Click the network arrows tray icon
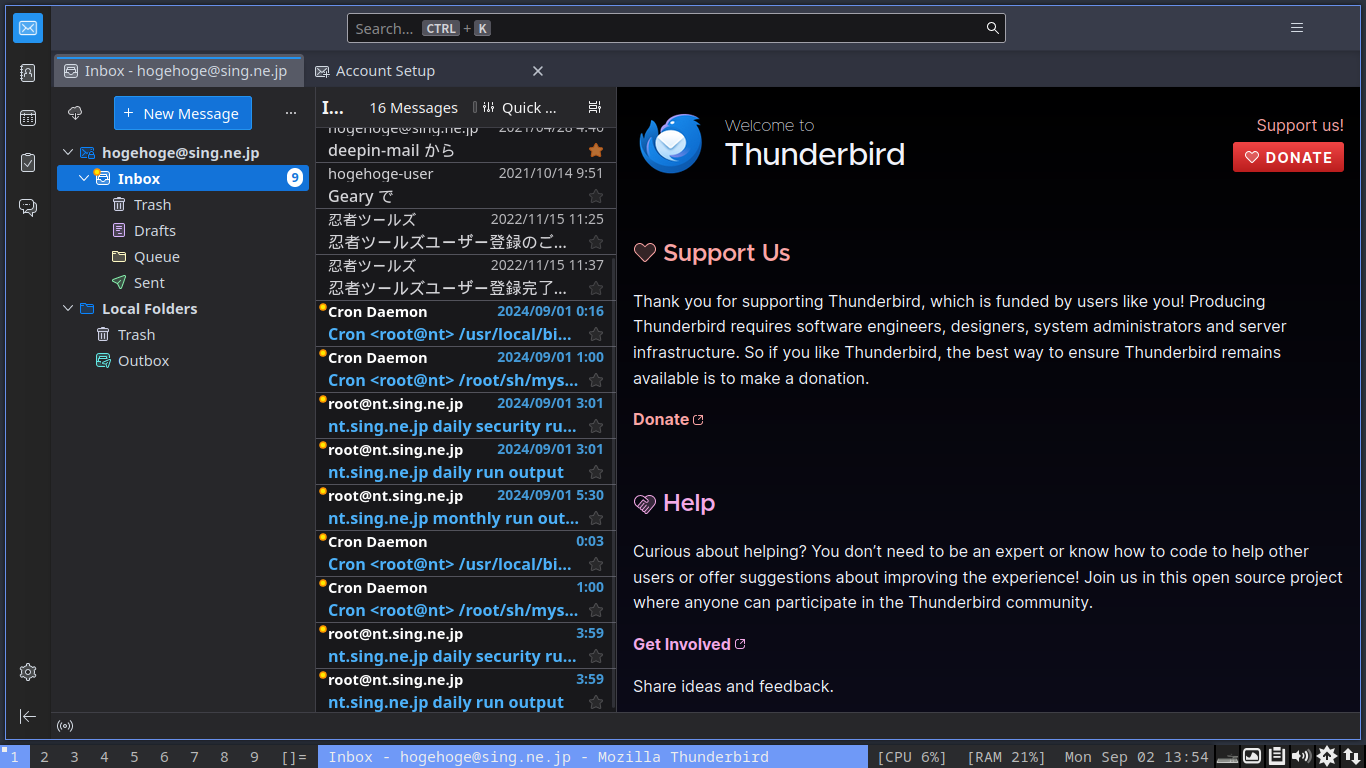 click(x=1351, y=756)
